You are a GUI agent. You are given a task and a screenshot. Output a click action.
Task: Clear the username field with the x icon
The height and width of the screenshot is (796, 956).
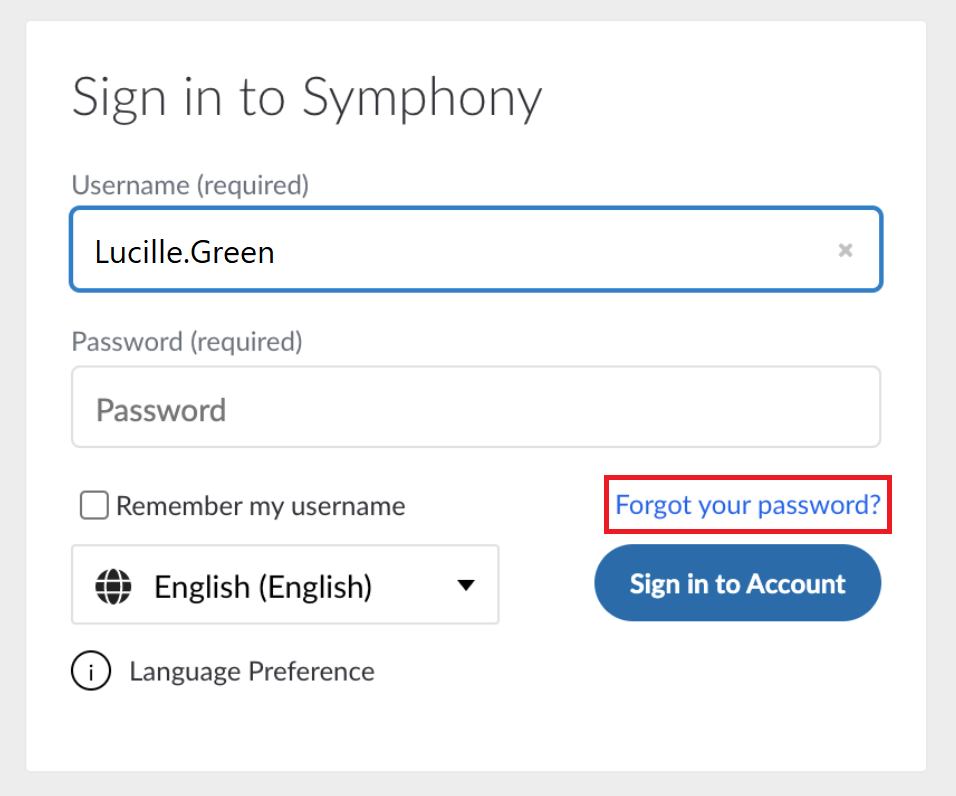[845, 250]
